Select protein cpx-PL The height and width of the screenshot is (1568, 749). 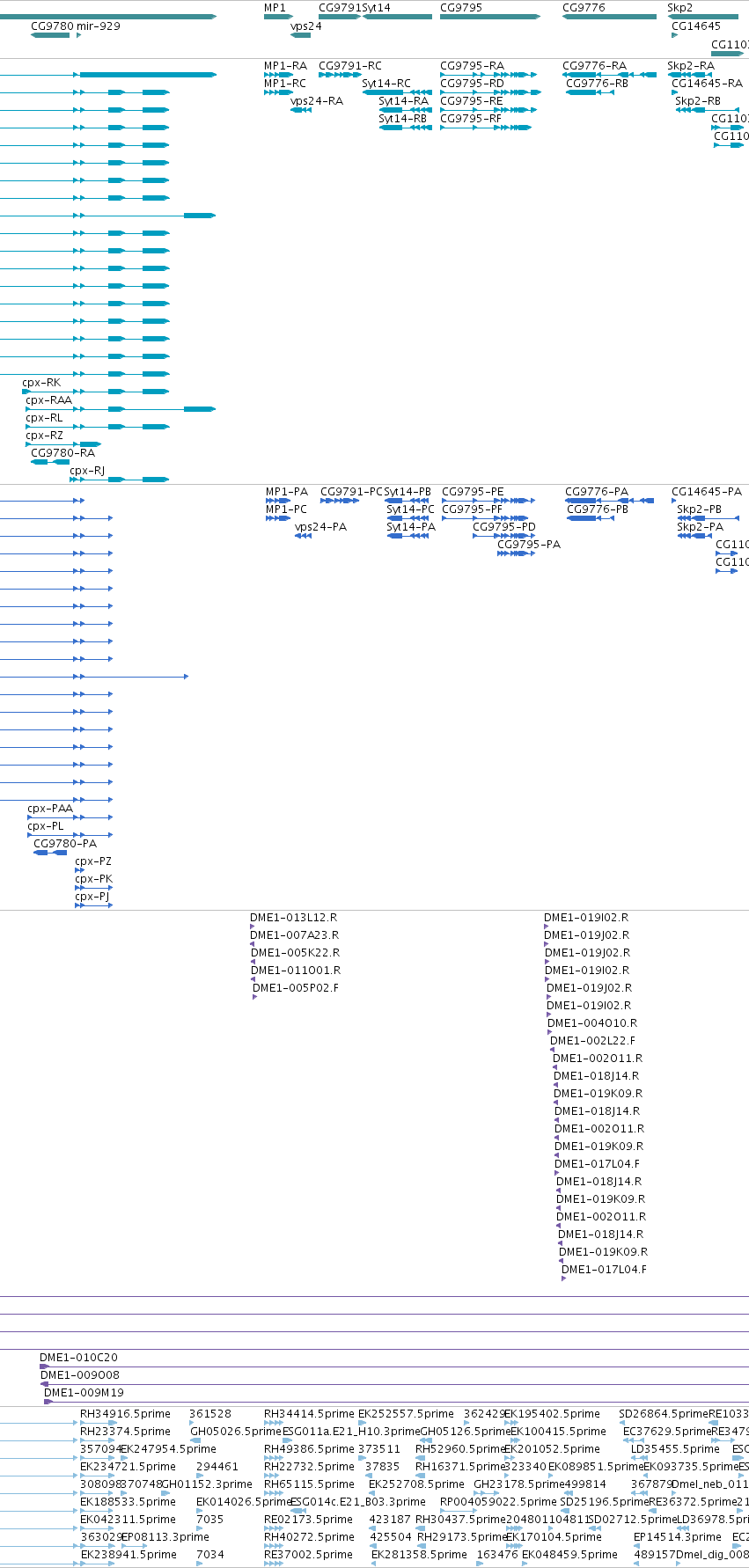coord(46,826)
